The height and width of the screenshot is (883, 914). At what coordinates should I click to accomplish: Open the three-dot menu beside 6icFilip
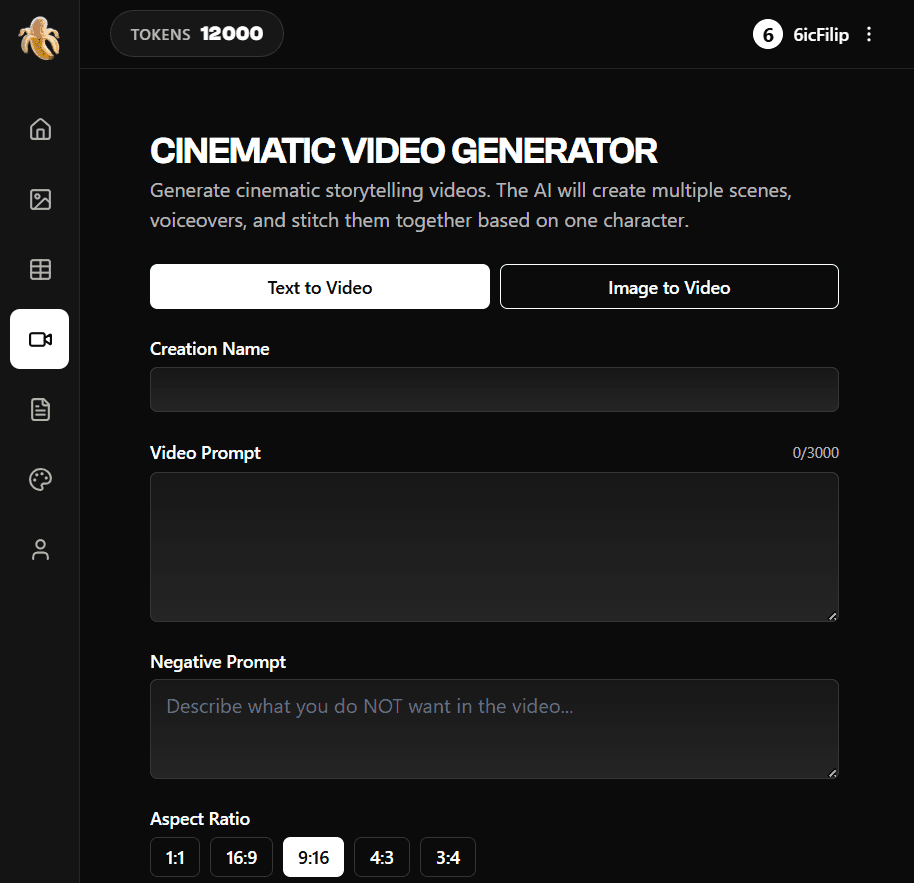pos(869,35)
